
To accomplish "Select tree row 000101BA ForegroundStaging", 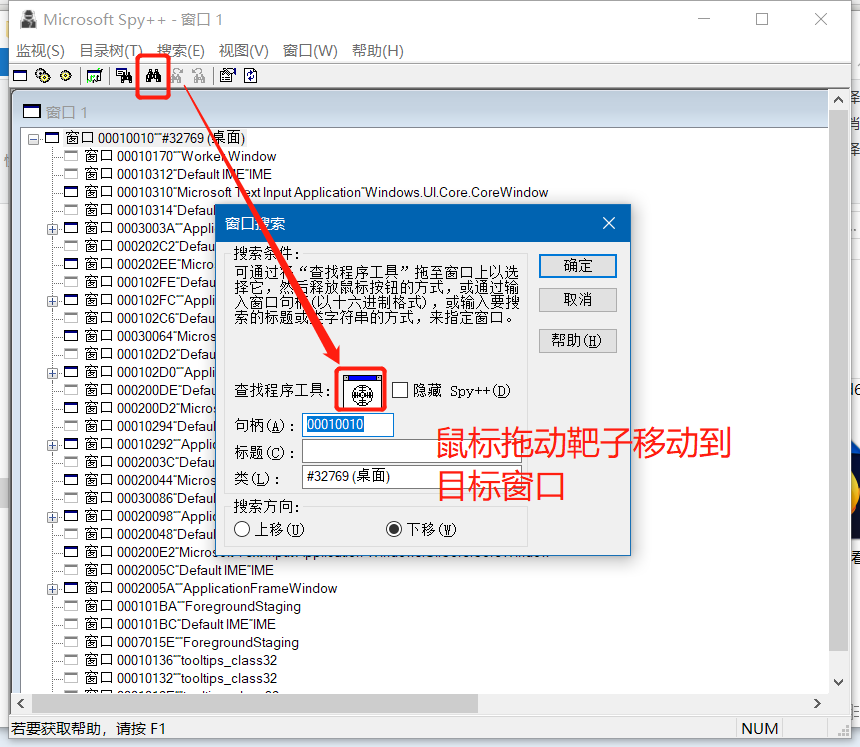I will [193, 606].
